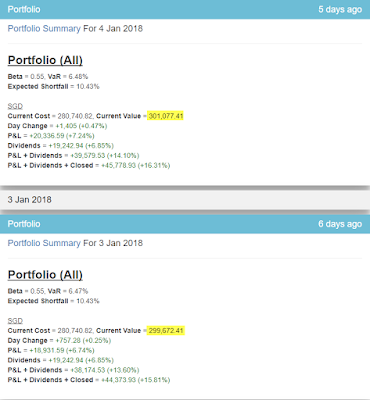This screenshot has width=370, height=400.
Task: Click the P&L +20,336.59 value
Action: [62, 136]
